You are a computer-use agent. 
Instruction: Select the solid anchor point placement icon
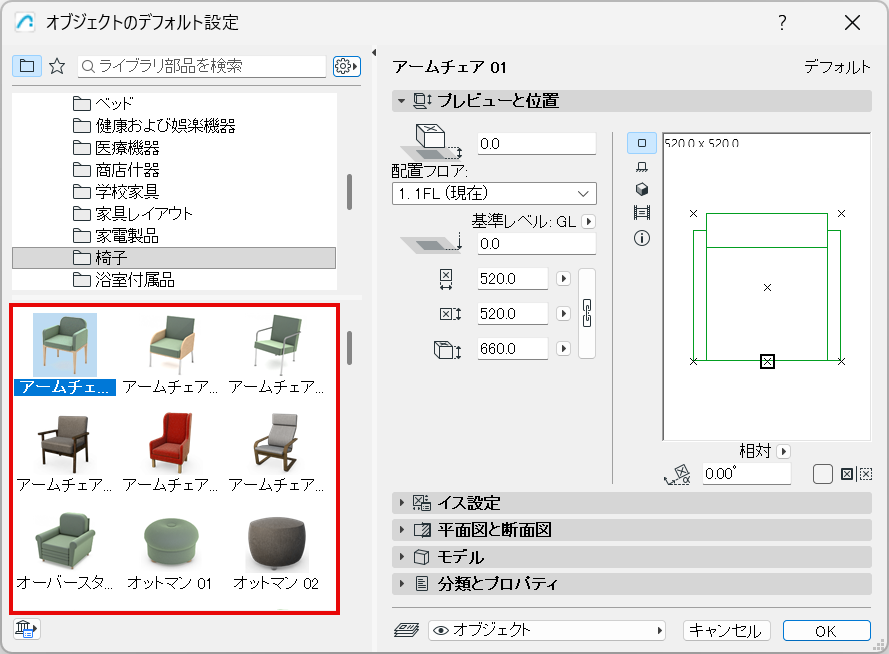pyautogui.click(x=847, y=474)
